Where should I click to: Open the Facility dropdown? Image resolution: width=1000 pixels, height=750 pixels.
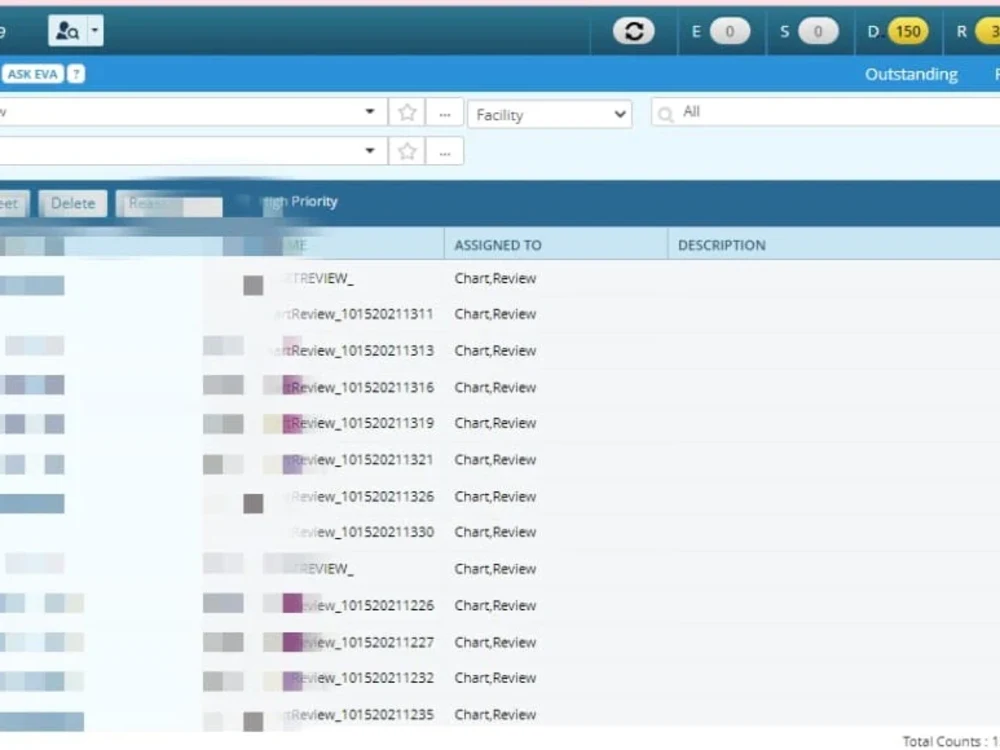pos(550,115)
